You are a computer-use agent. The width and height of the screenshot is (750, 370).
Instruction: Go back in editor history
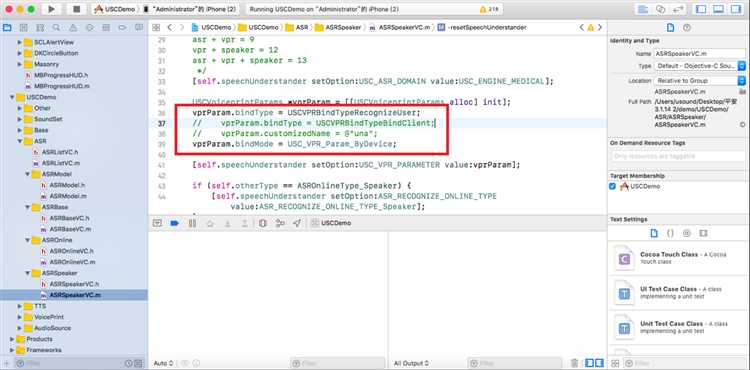[x=169, y=28]
